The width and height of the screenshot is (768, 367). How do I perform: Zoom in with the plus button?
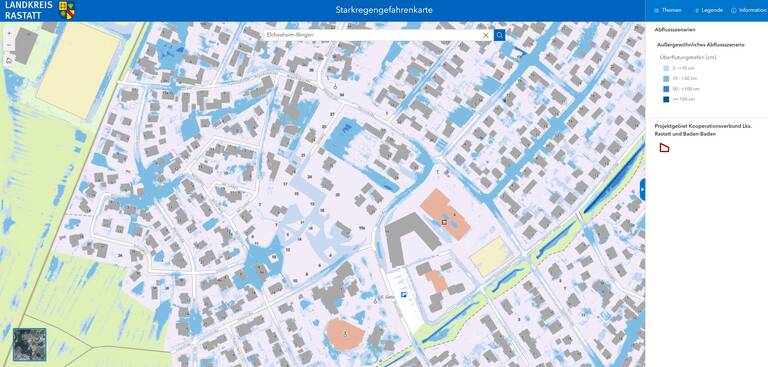pyautogui.click(x=9, y=33)
